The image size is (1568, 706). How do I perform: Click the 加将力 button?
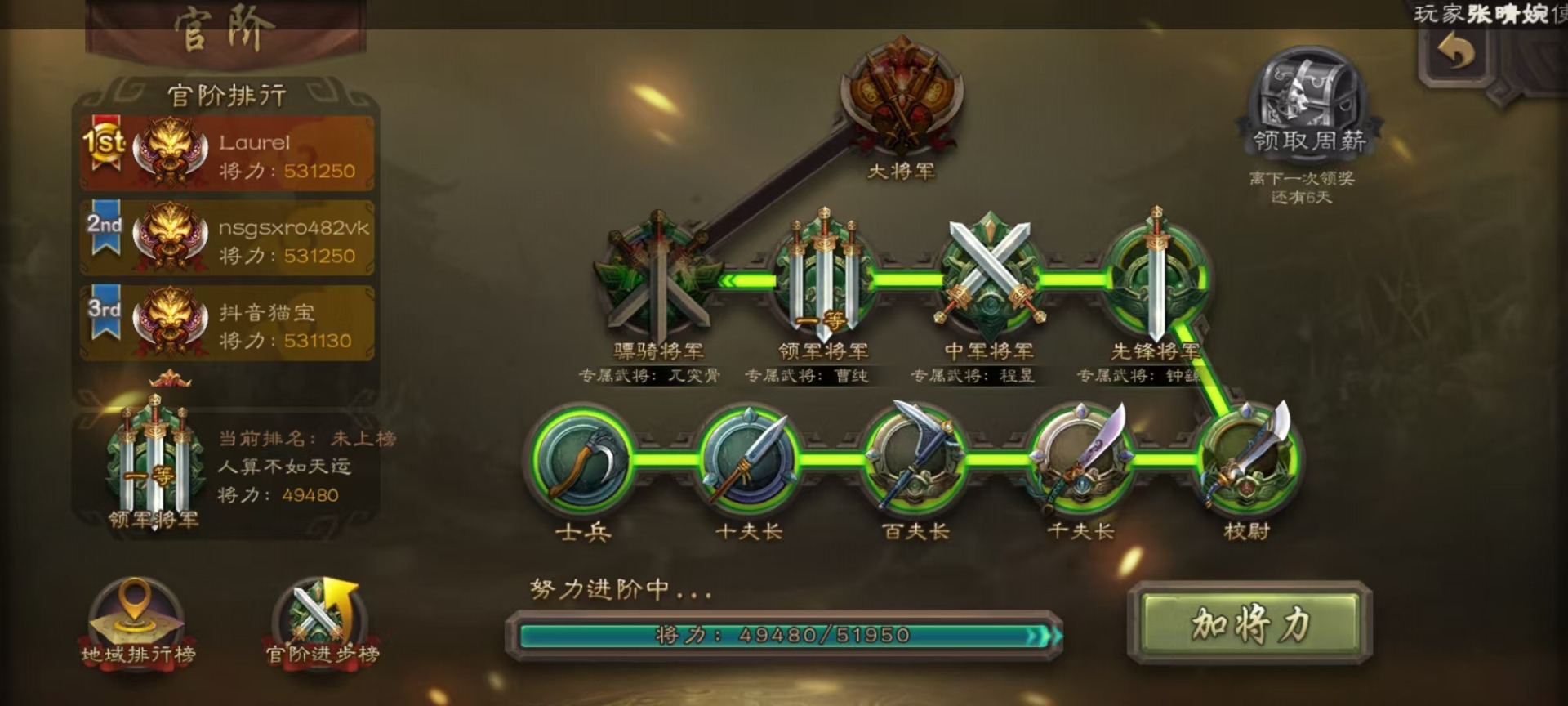1249,623
